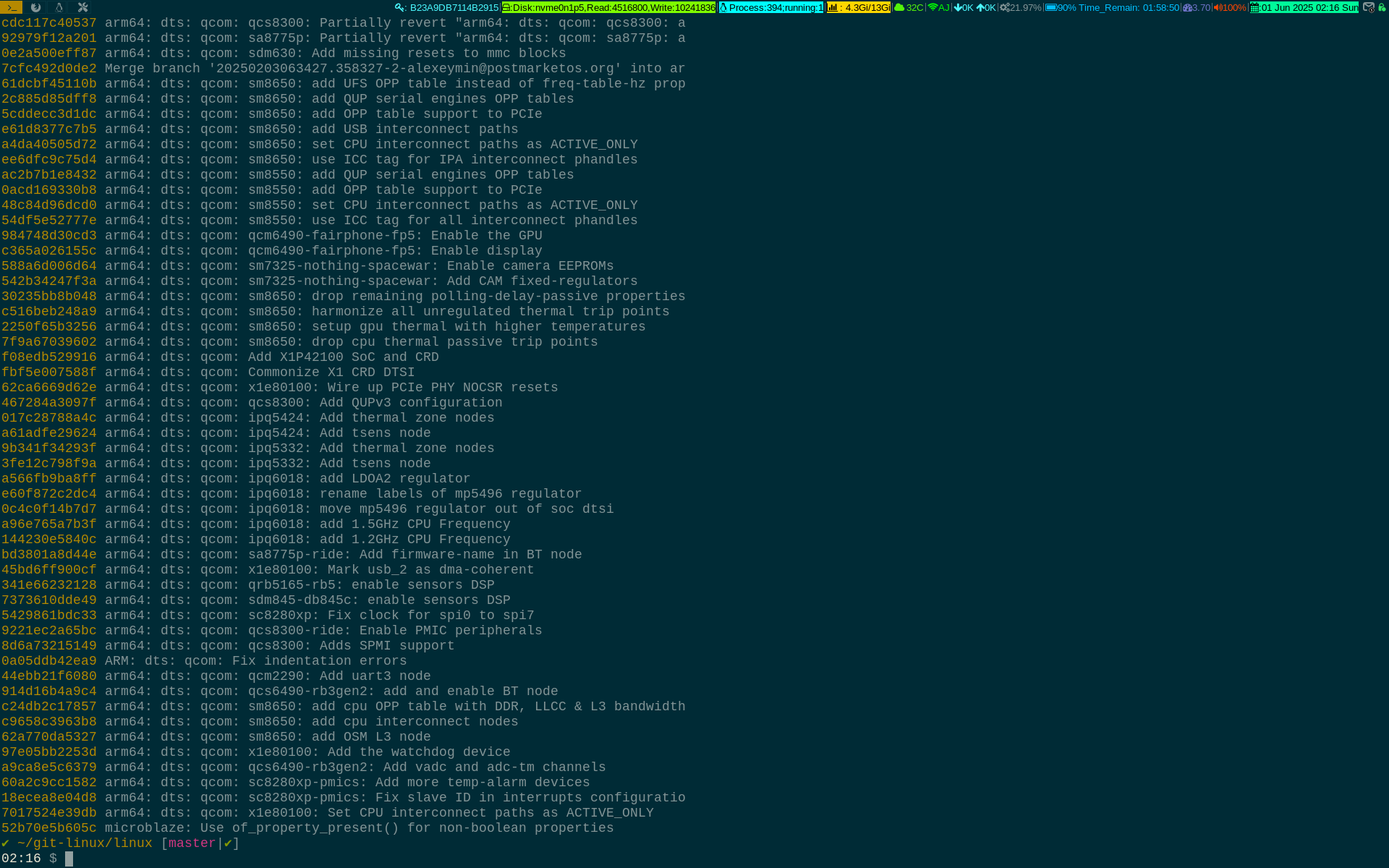Click commit hash 18ecea8e04d8
The height and width of the screenshot is (868, 1389).
(x=48, y=798)
